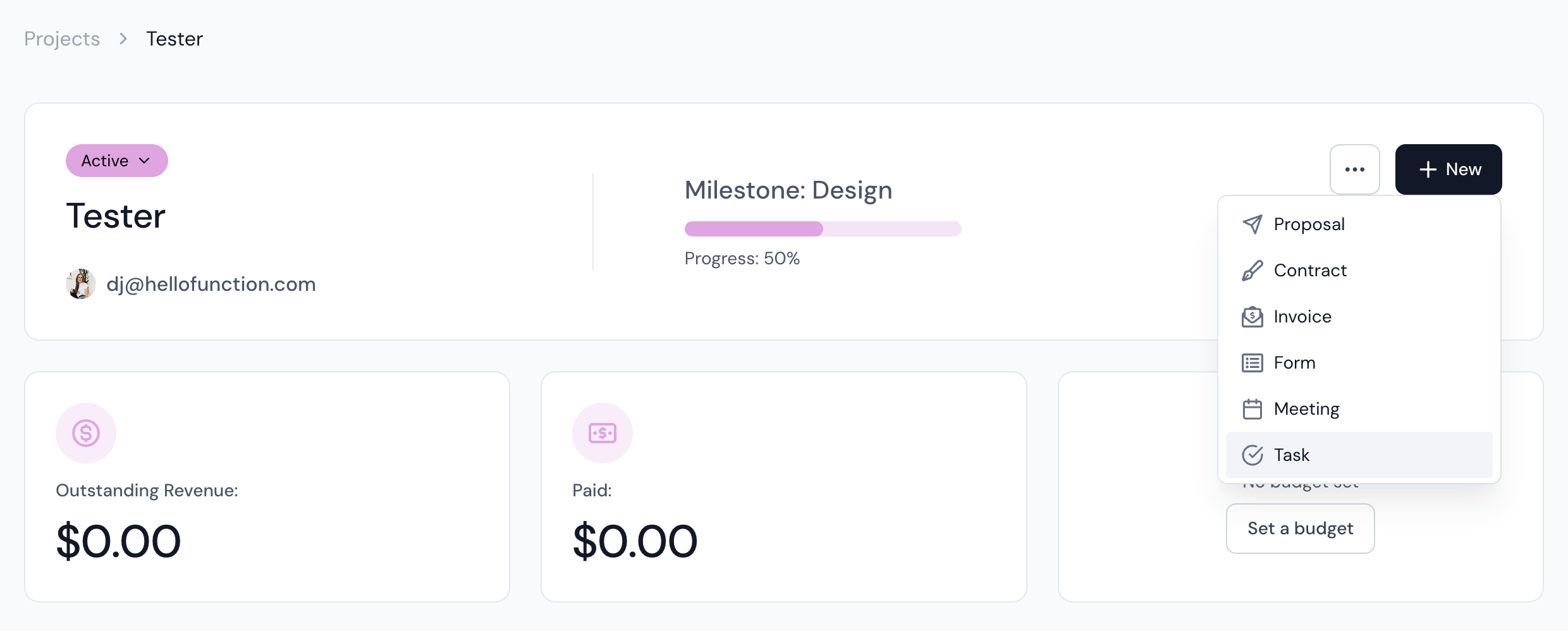Click the Meeting calendar icon
The height and width of the screenshot is (631, 1568).
pos(1252,409)
